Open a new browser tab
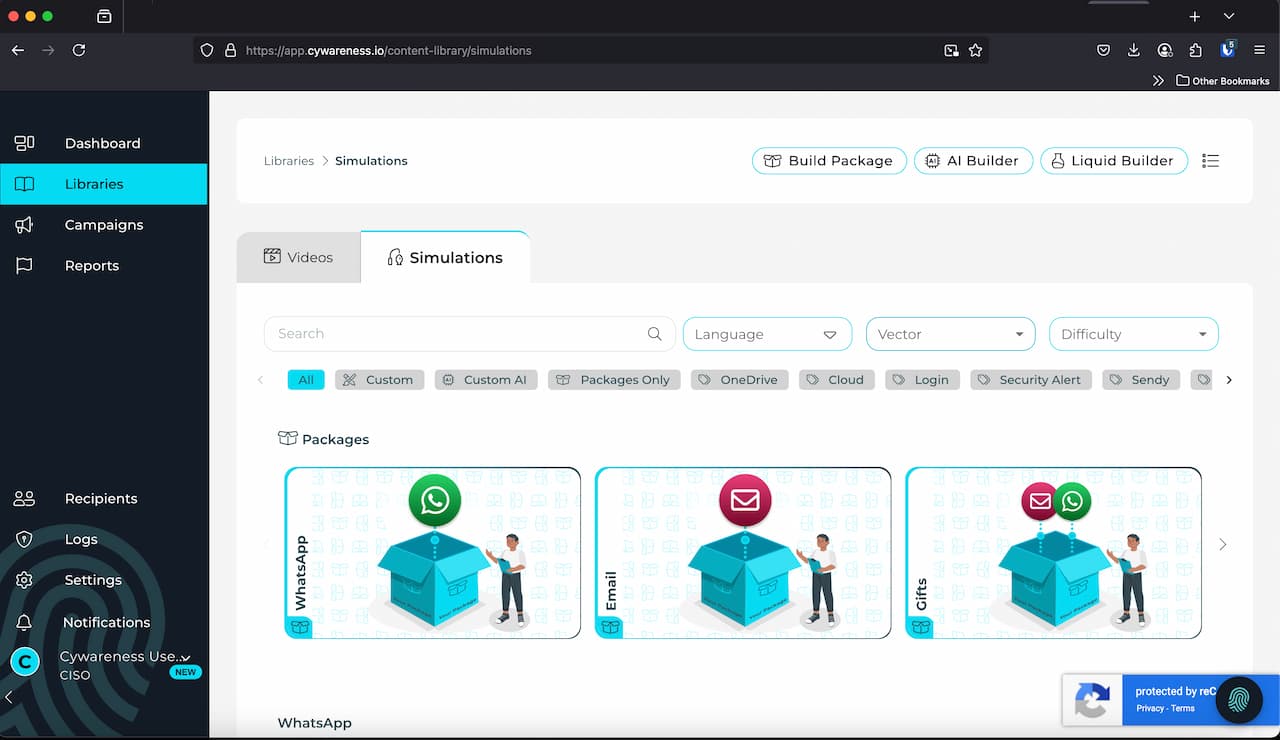 tap(1194, 16)
